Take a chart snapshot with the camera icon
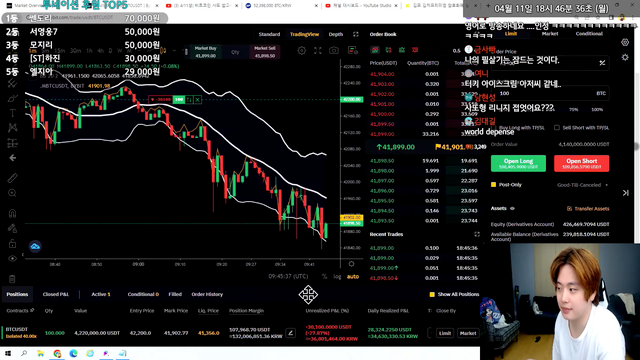The width and height of the screenshot is (640, 360). pyautogui.click(x=334, y=51)
